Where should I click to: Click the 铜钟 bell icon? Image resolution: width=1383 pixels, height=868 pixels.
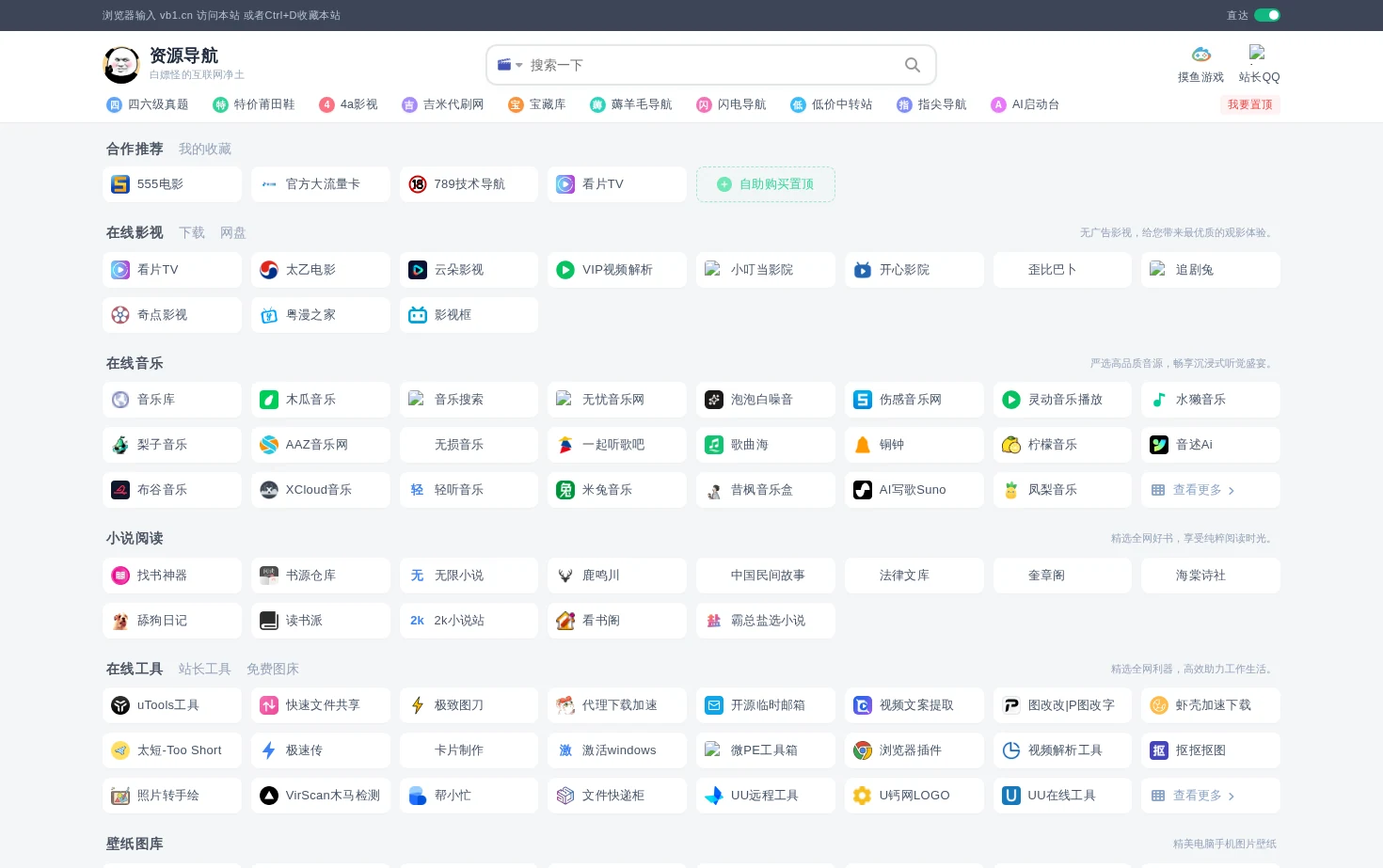pos(863,445)
